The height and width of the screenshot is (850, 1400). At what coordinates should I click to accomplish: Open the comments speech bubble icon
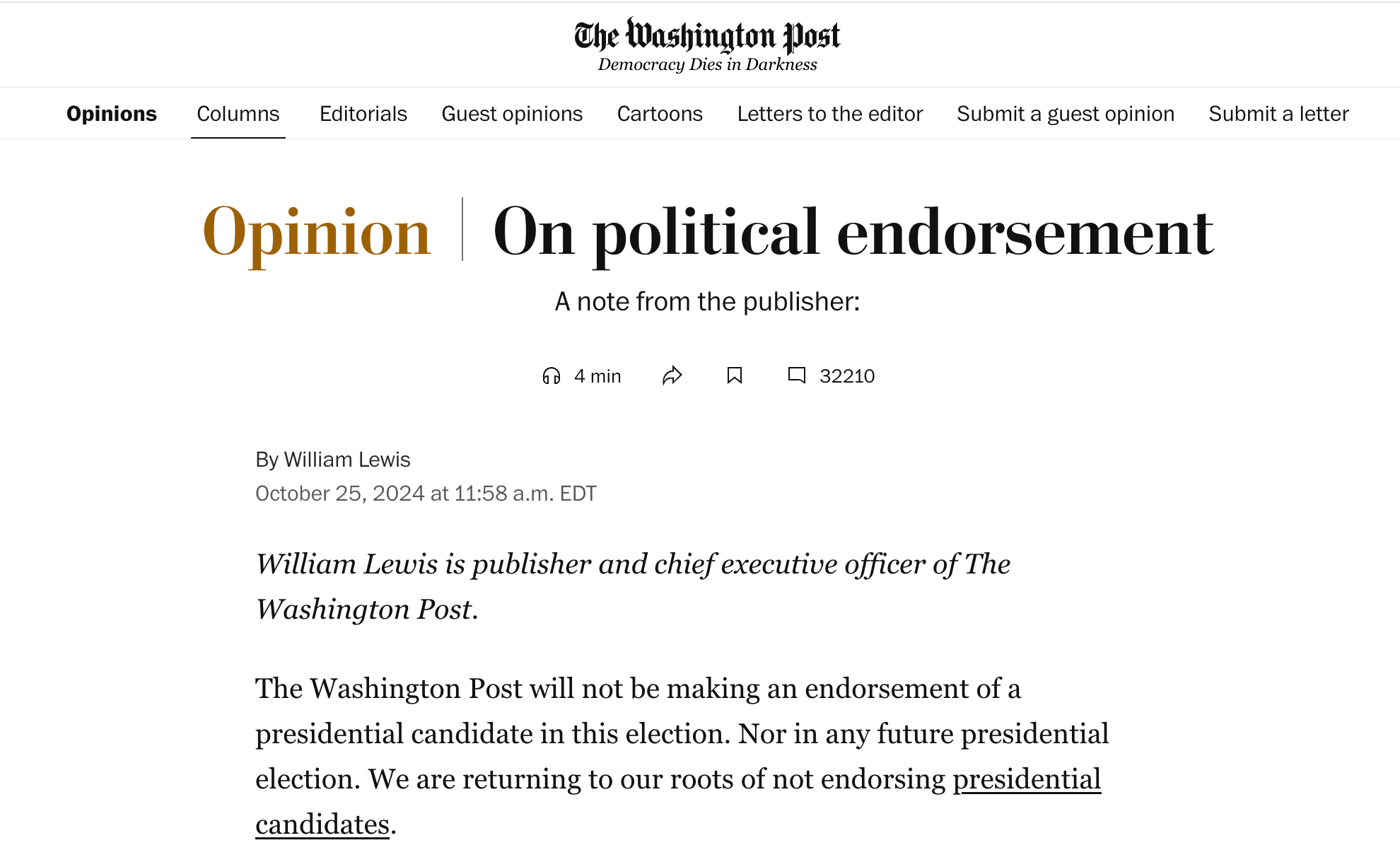797,375
